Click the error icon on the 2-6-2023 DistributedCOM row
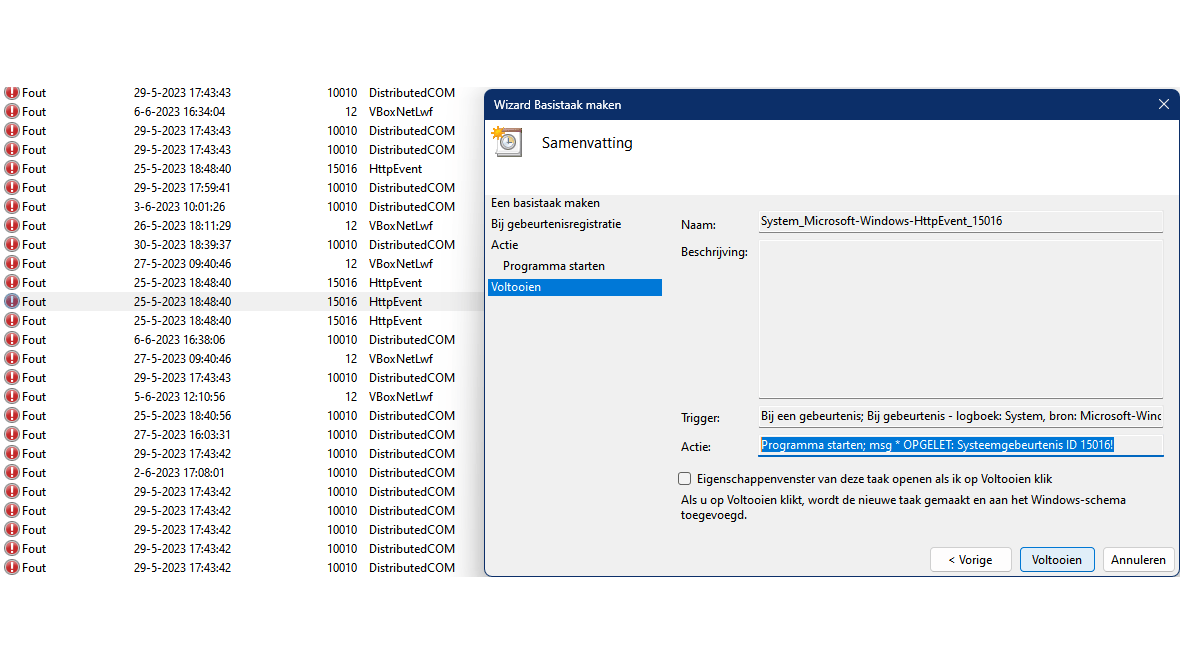 coord(12,472)
